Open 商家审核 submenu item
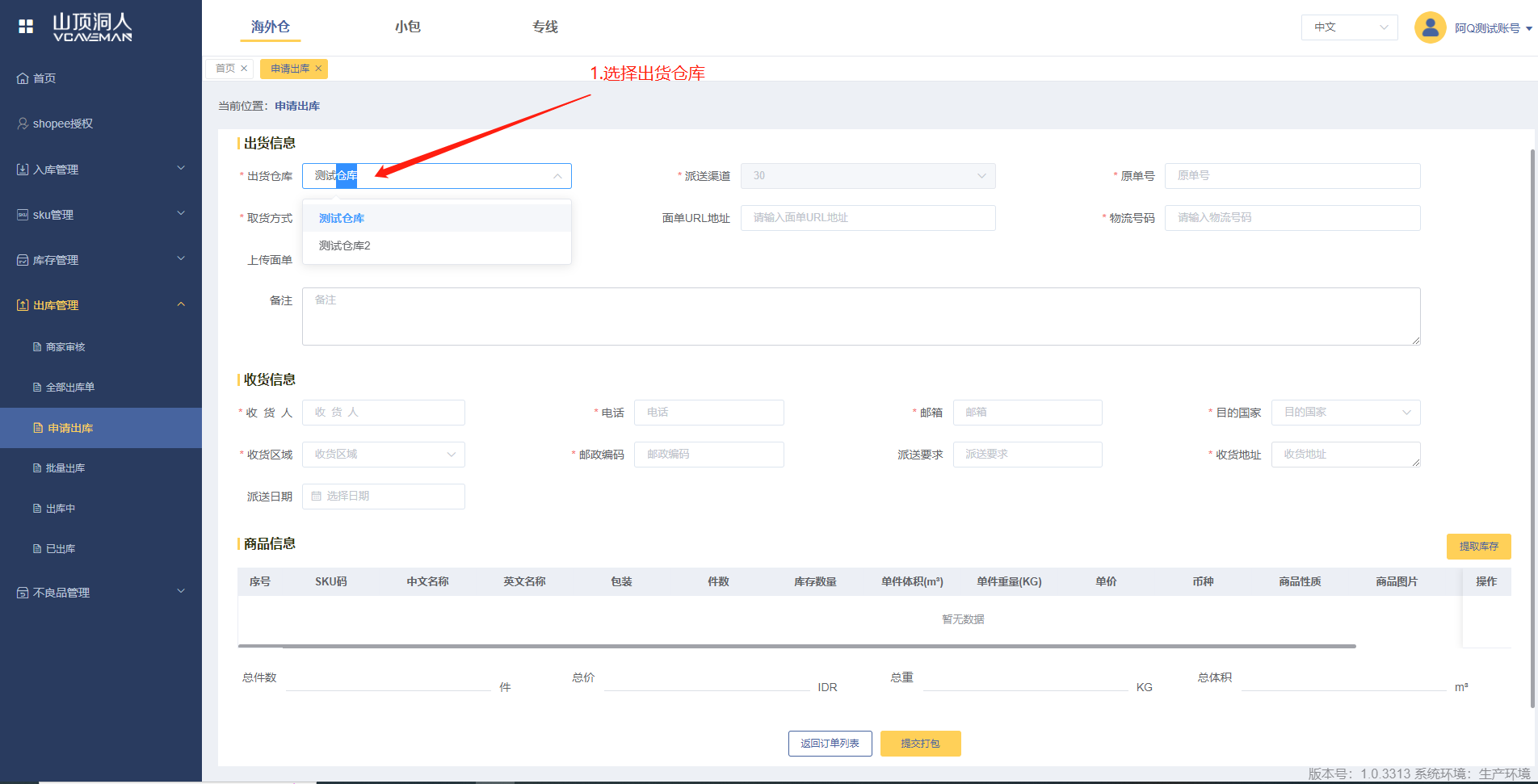This screenshot has width=1538, height=784. (65, 347)
